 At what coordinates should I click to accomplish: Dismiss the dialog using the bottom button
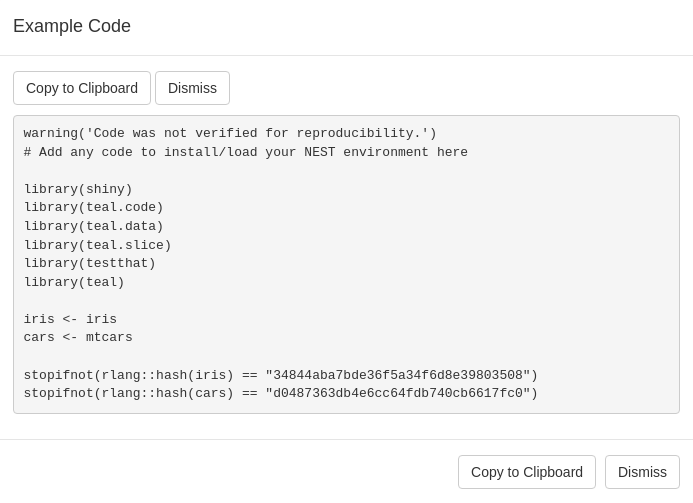tap(642, 472)
